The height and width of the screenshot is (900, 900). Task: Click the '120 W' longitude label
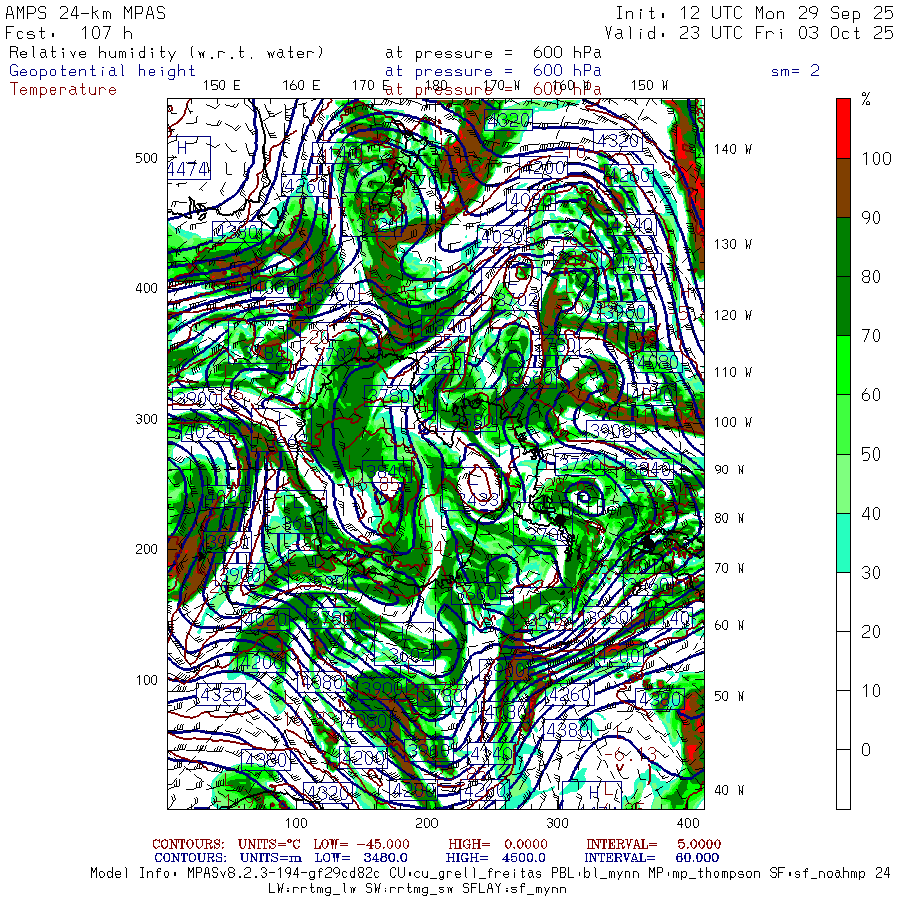point(733,315)
